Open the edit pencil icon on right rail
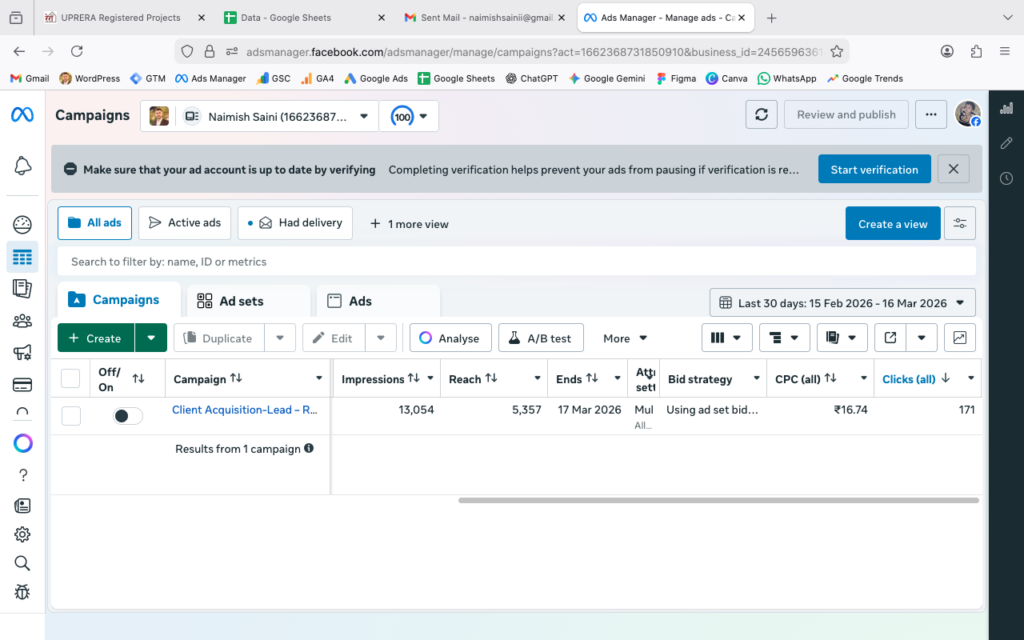1024x640 pixels. click(1006, 143)
